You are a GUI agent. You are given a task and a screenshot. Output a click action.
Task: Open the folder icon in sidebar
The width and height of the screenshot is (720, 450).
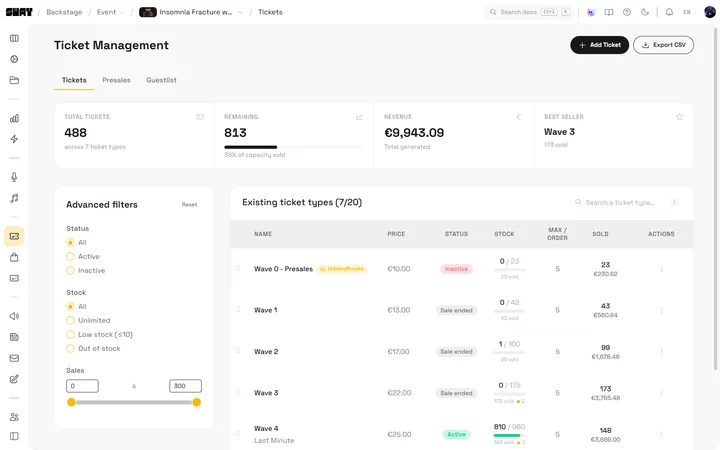point(14,80)
